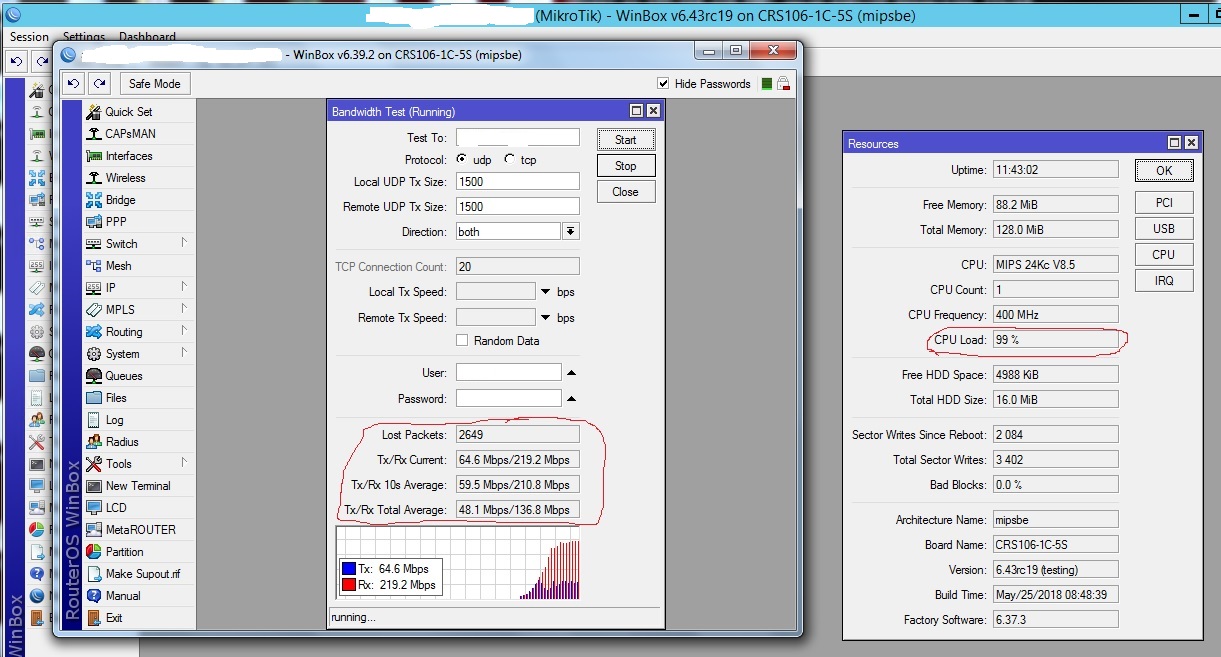This screenshot has width=1221, height=657.
Task: Click the Remote UDP Tx Size field
Action: (518, 207)
